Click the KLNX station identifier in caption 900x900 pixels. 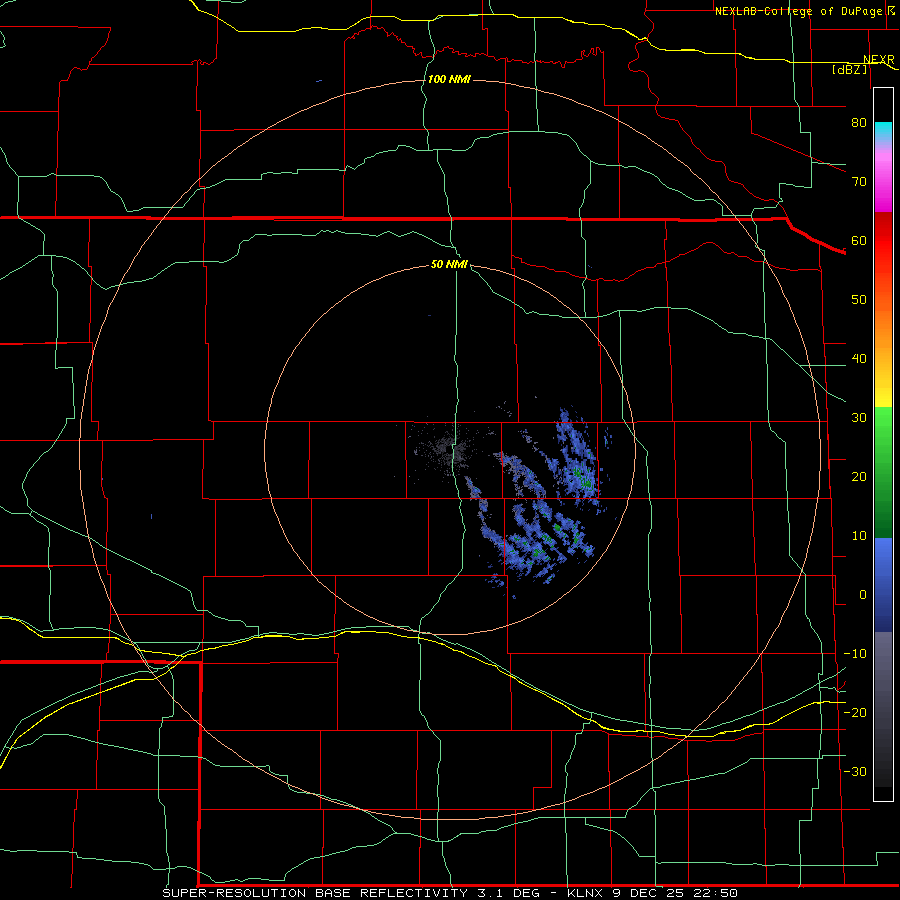click(x=585, y=893)
